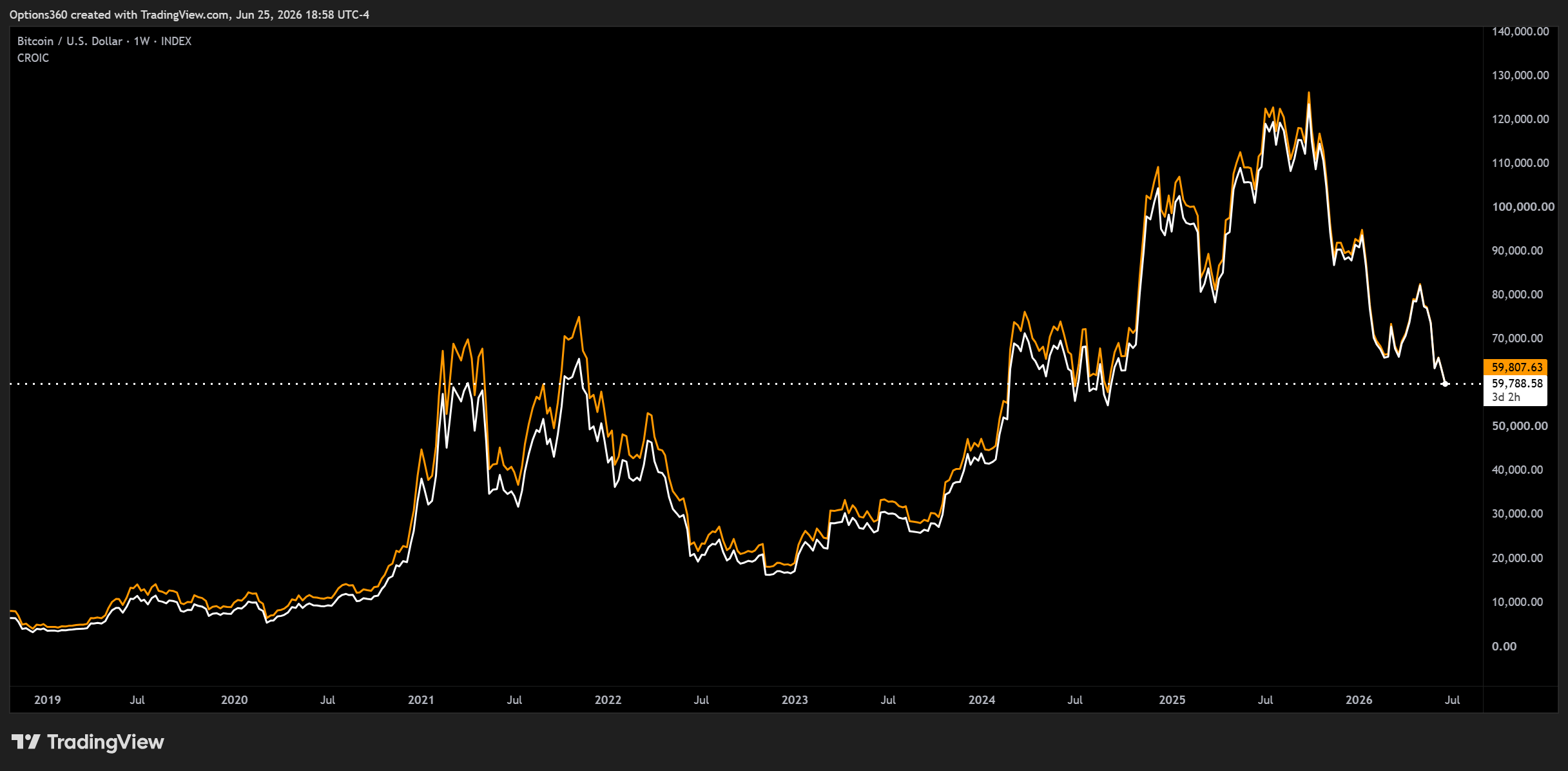Click the 2025 label on time axis
The width and height of the screenshot is (1568, 771).
(x=1172, y=700)
